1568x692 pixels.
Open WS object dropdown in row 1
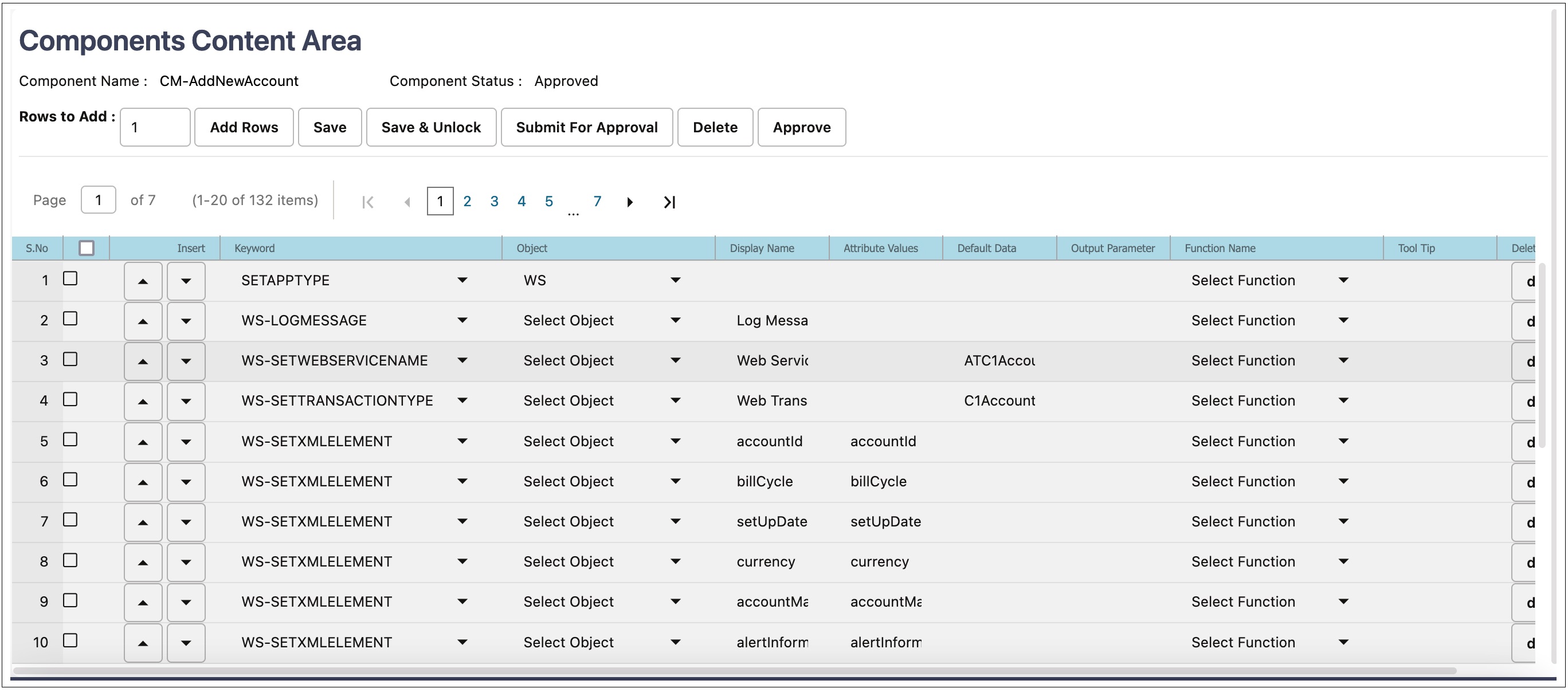coord(676,281)
